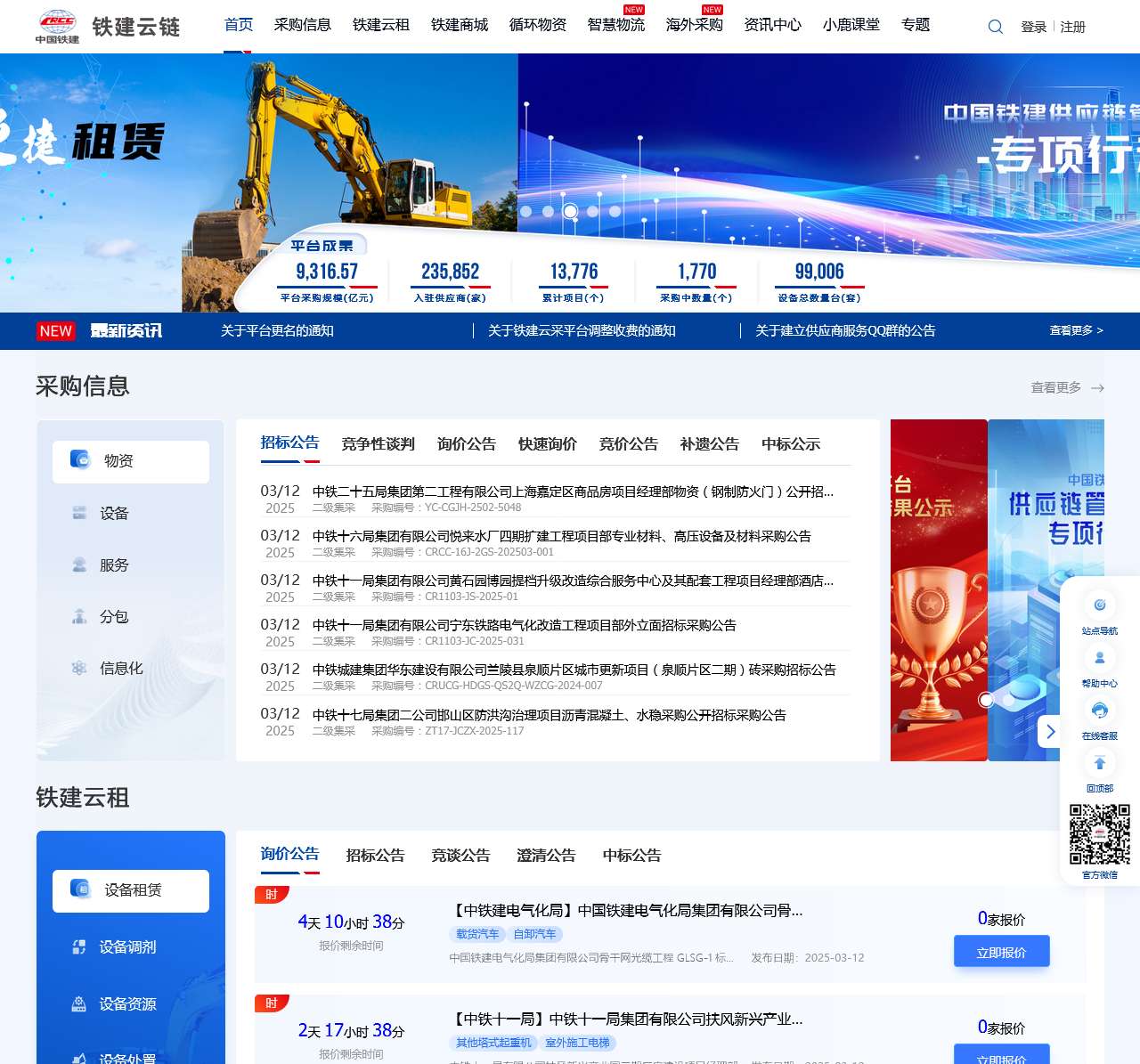Switch to the 补遗公告 tab
Screen dimensions: 1140x1064
point(710,444)
